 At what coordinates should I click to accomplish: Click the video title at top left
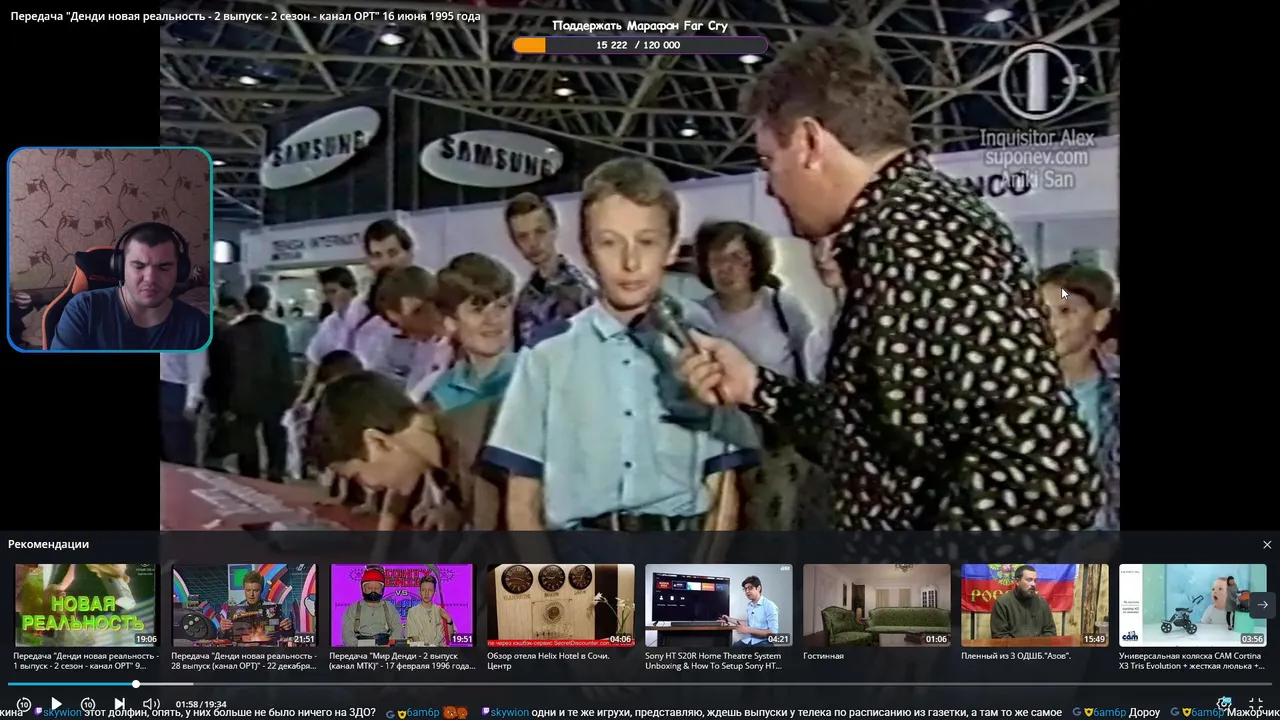245,17
